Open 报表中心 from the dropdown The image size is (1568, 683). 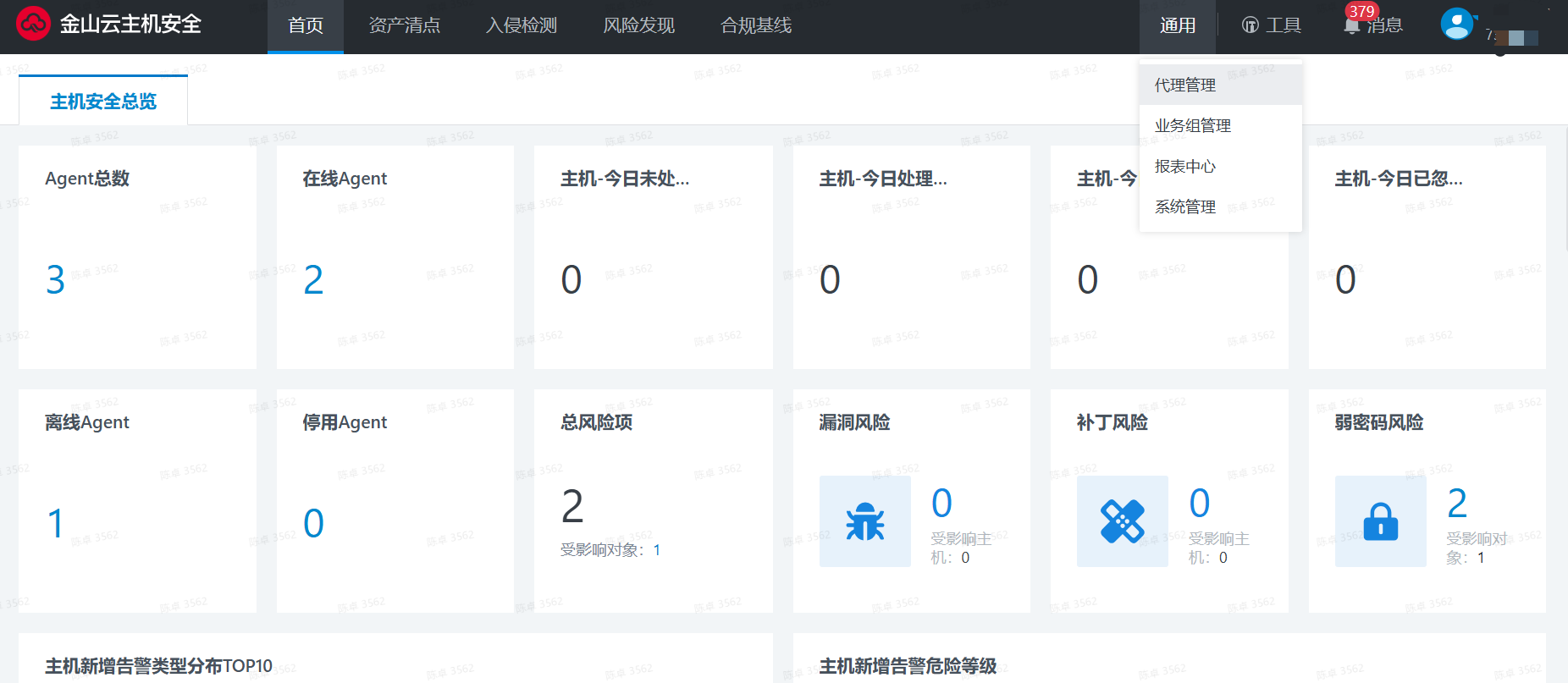1185,166
